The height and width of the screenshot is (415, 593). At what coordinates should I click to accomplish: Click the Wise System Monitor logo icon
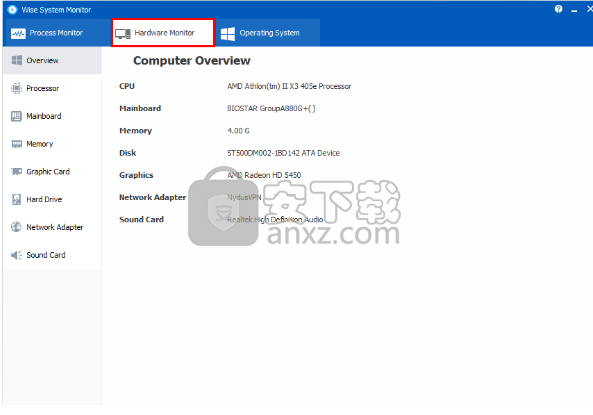click(x=12, y=9)
